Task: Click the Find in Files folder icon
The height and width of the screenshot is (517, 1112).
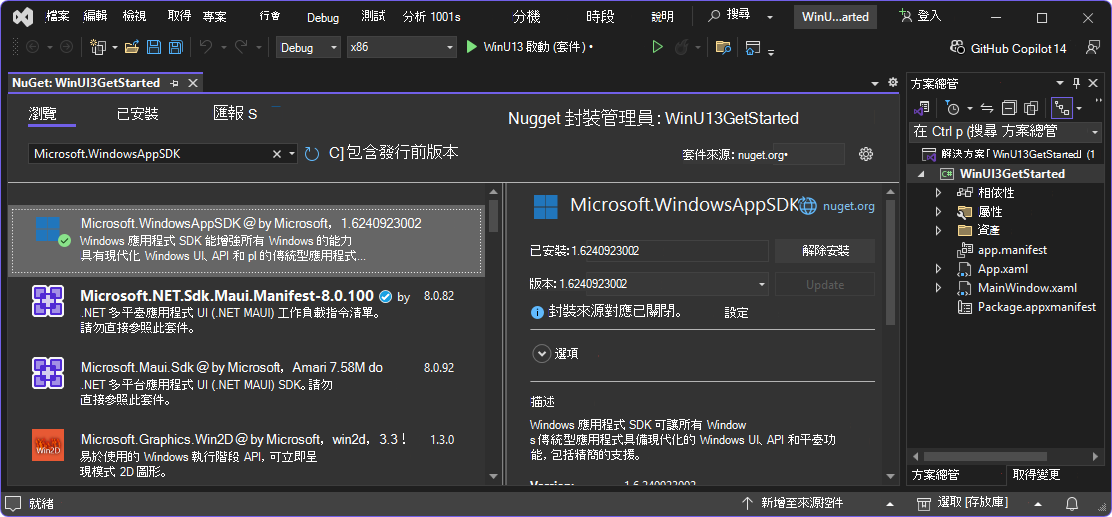Action: pos(723,48)
